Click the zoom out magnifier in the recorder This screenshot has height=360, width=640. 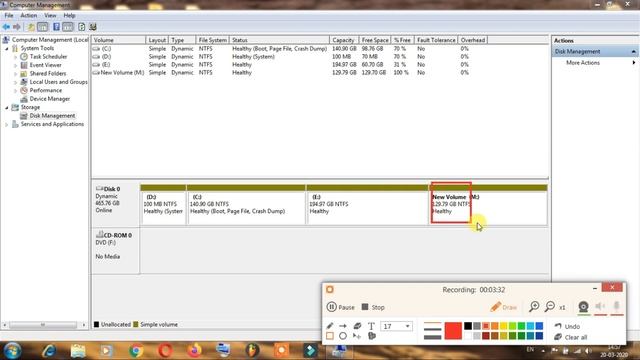[550, 307]
